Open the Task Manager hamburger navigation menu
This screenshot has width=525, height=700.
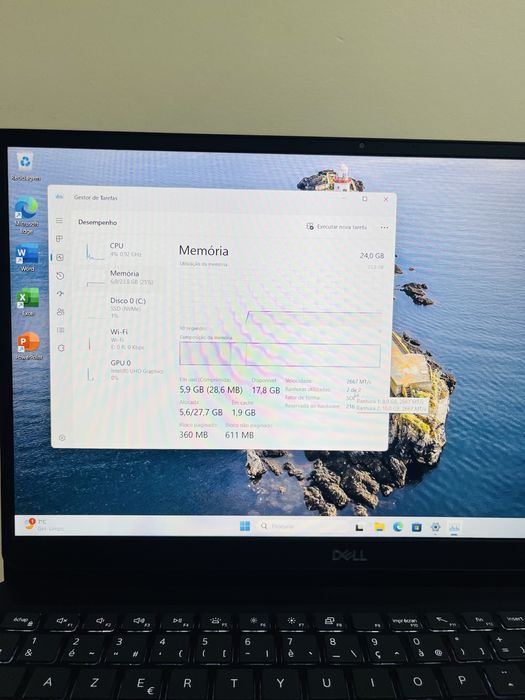pyautogui.click(x=59, y=221)
